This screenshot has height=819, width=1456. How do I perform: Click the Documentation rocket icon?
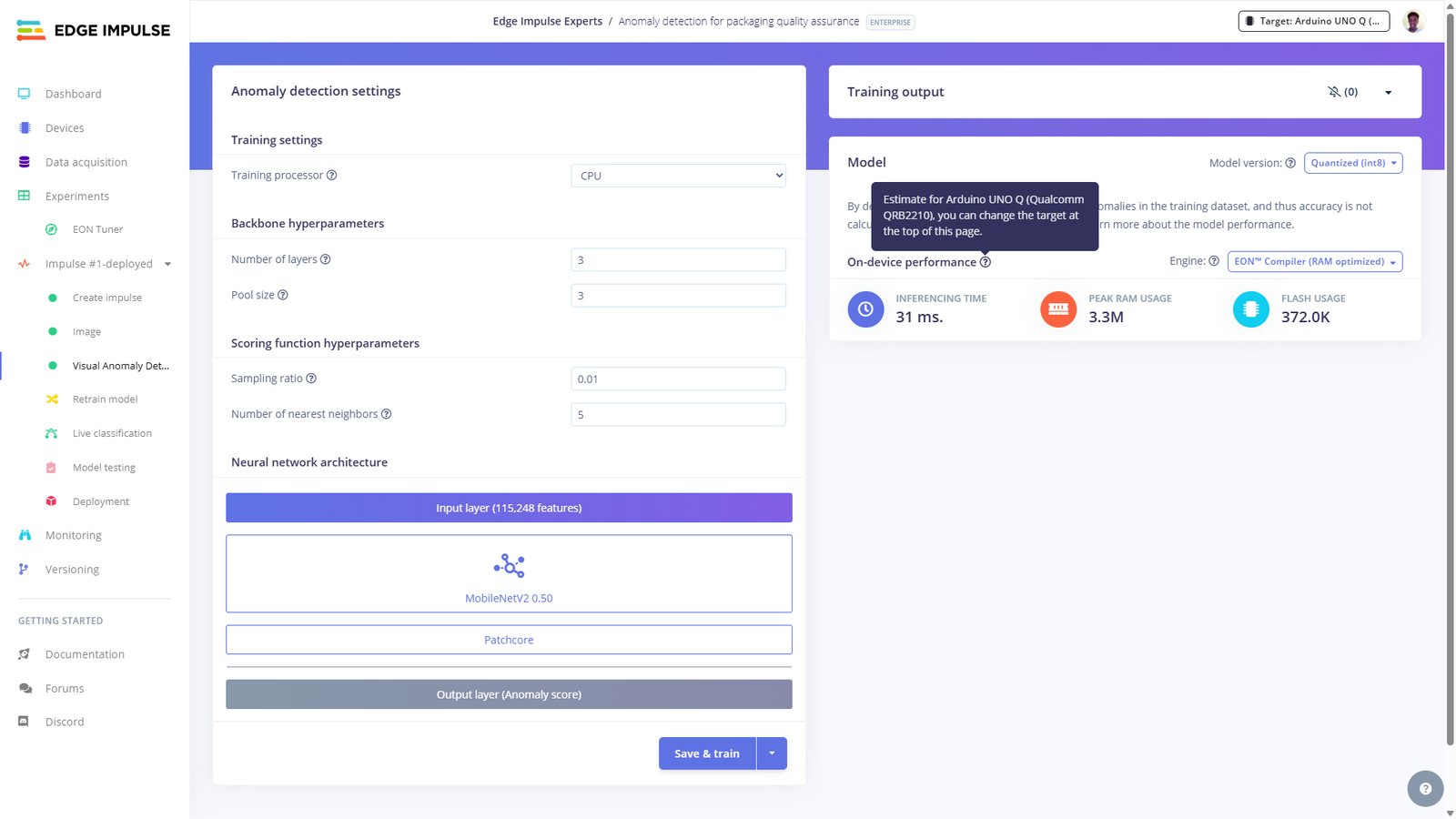[x=25, y=654]
